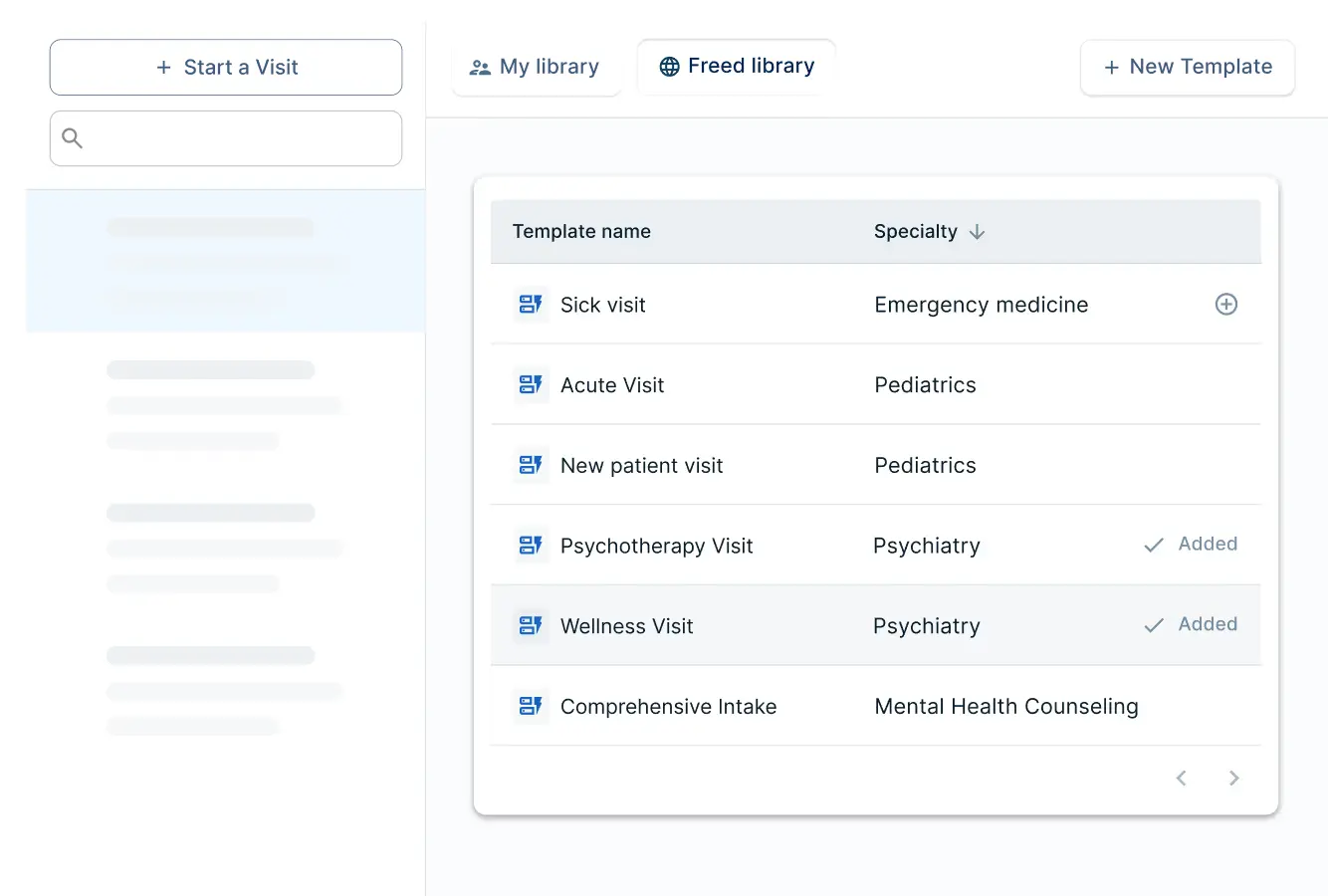Click the Sick visit template icon
The height and width of the screenshot is (896, 1328).
(531, 305)
